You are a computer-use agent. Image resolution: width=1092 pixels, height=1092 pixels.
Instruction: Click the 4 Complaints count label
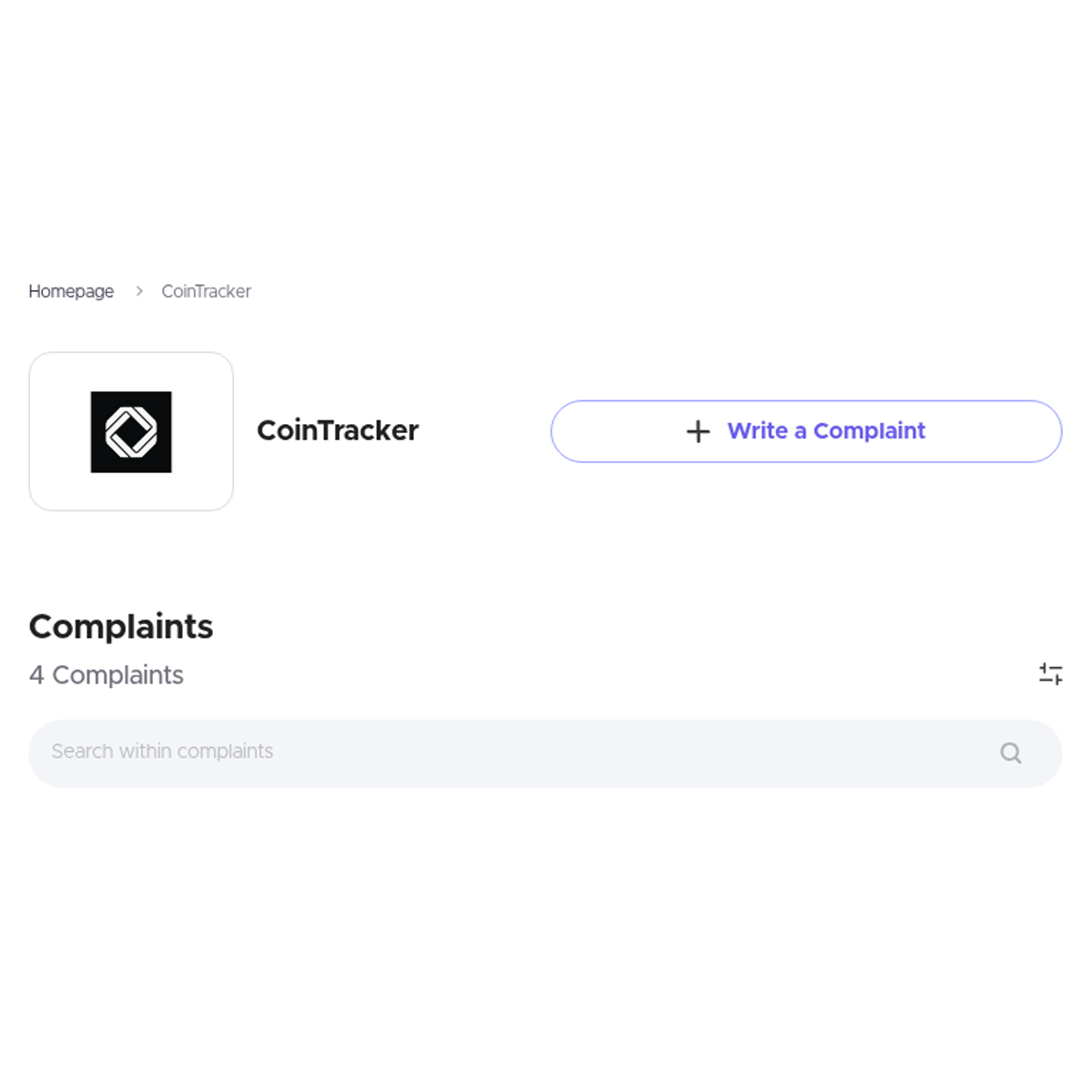pyautogui.click(x=106, y=675)
